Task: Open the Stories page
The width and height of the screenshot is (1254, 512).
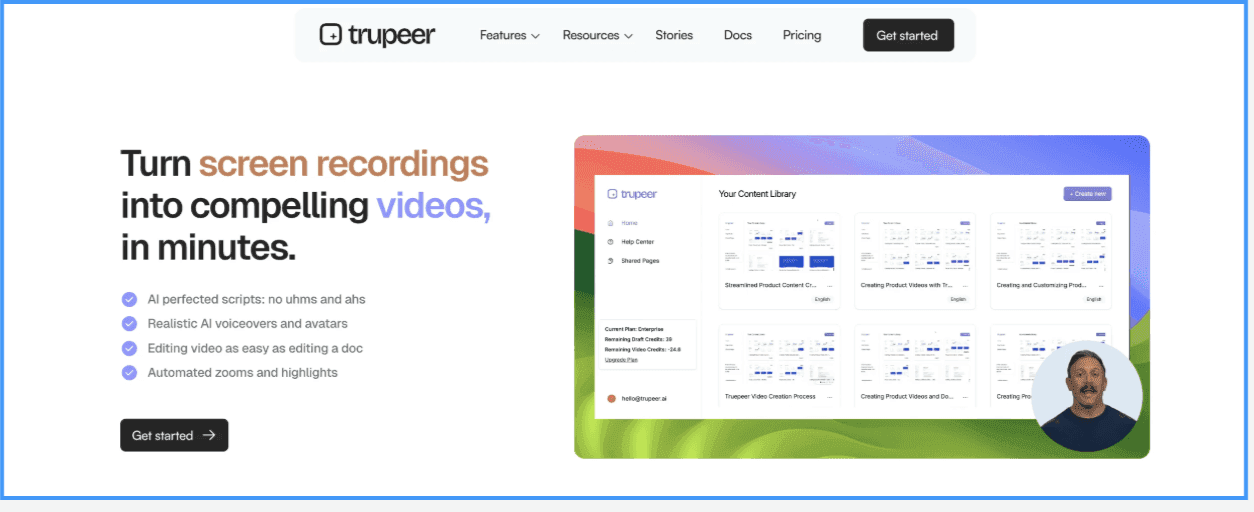Action: (674, 35)
